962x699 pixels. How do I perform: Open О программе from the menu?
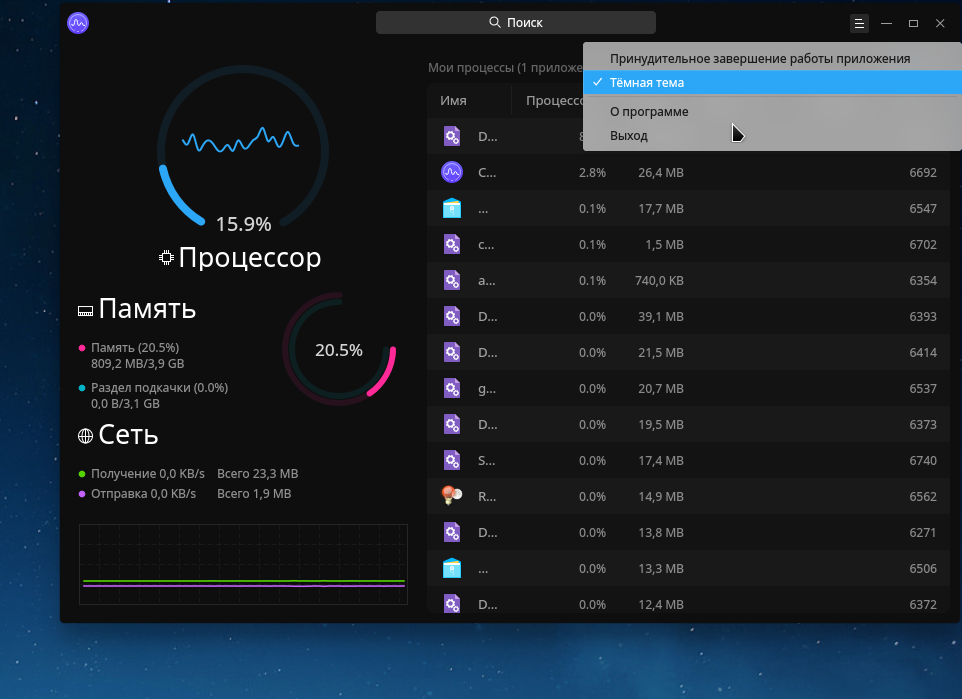coord(772,112)
